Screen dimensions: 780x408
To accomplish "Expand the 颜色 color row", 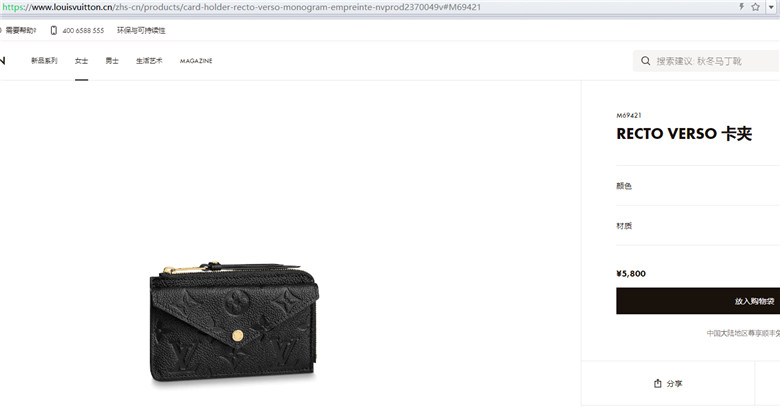I will tap(698, 186).
